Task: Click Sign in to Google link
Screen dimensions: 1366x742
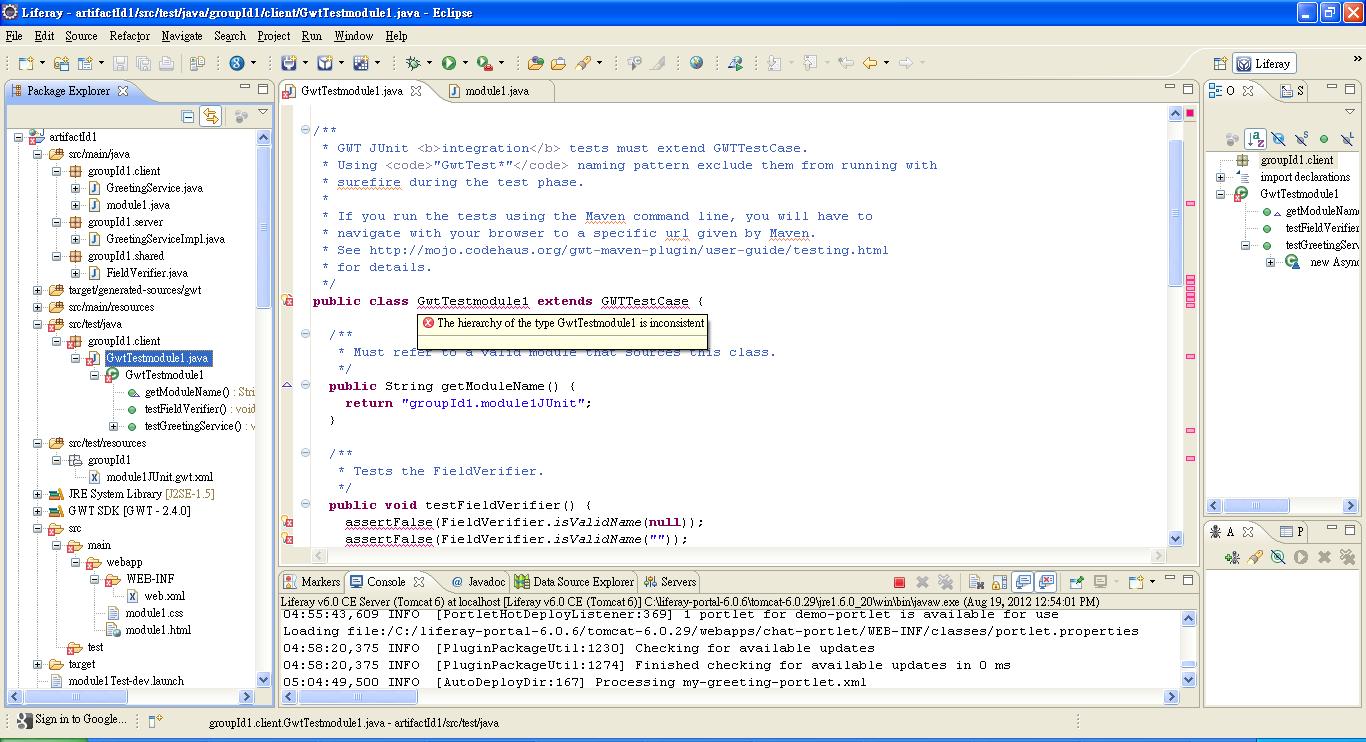Action: [x=80, y=719]
